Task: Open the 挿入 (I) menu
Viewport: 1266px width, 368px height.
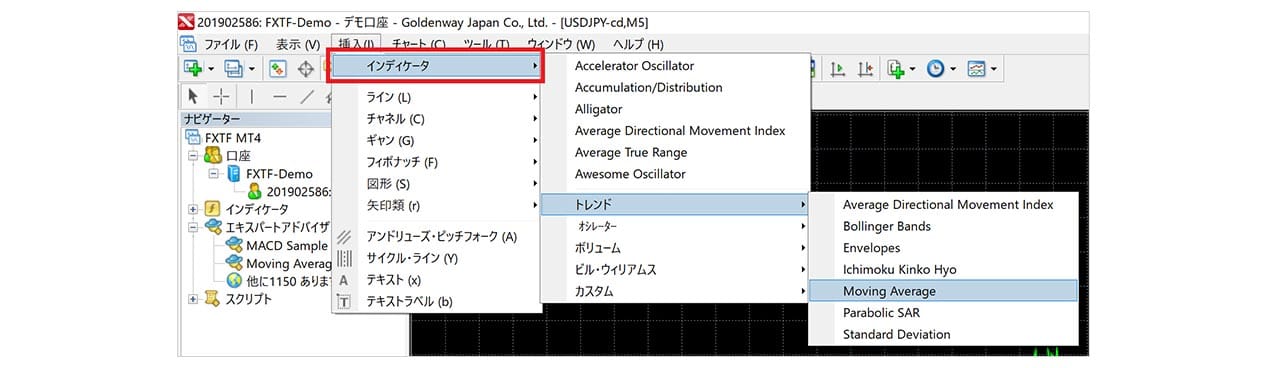Action: click(356, 44)
